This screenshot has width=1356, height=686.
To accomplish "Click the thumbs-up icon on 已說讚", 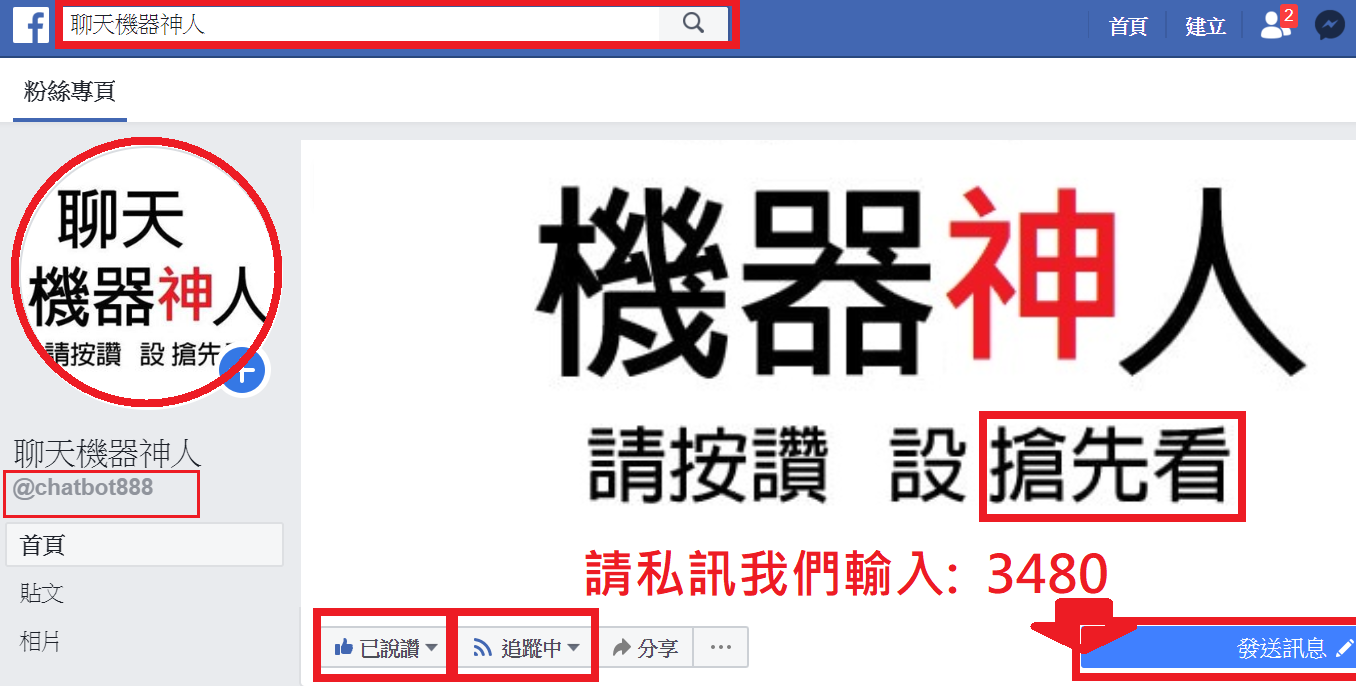I will tap(345, 648).
